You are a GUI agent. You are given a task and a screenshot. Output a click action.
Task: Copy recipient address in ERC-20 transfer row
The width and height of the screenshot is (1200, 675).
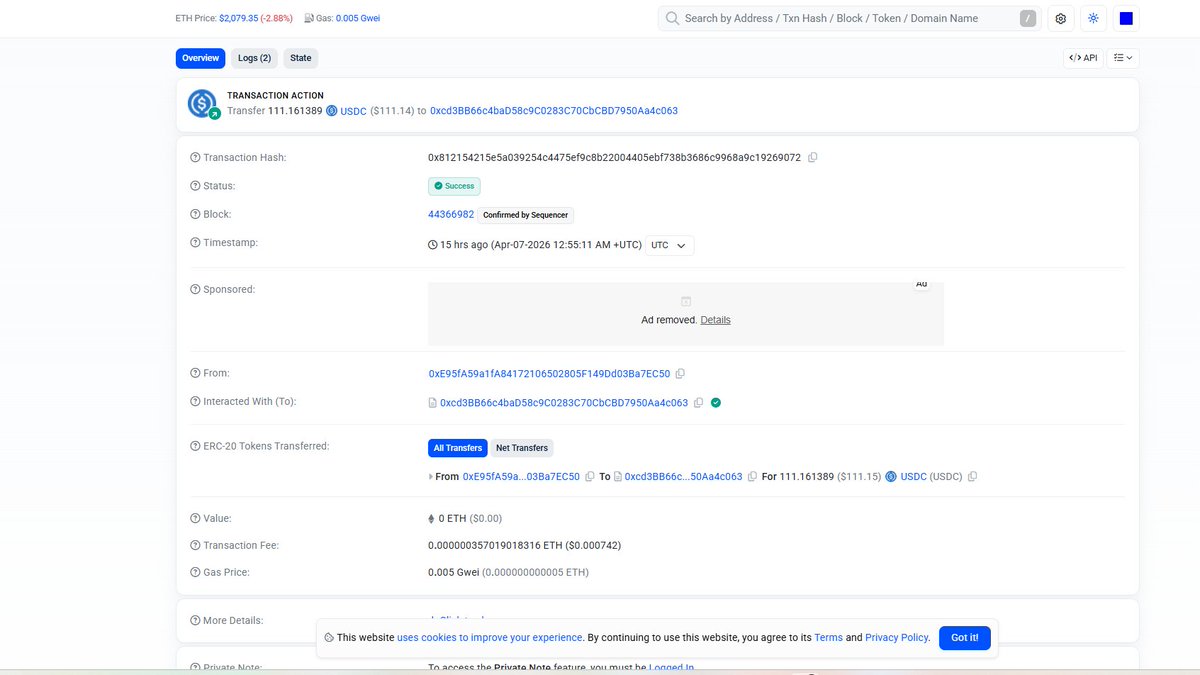coord(752,477)
